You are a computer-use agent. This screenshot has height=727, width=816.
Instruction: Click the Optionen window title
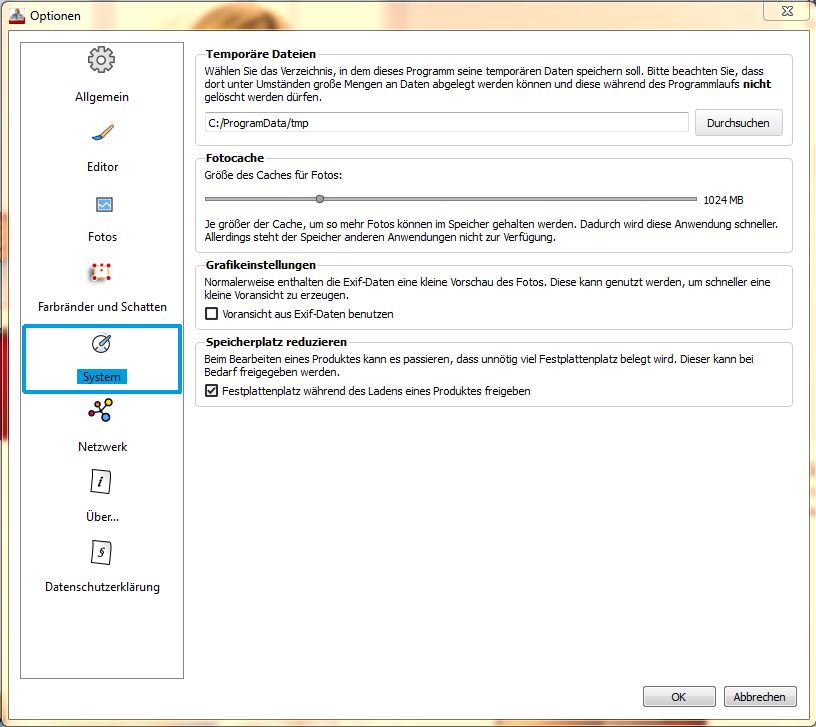[55, 16]
